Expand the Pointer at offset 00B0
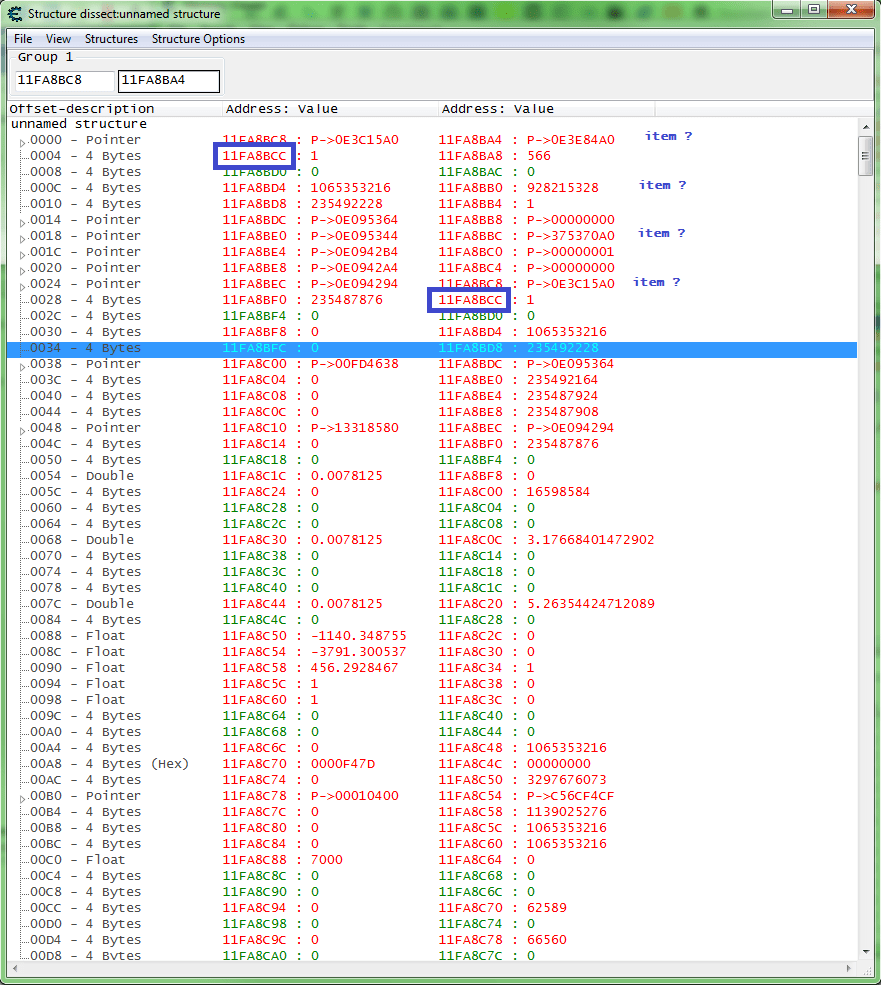This screenshot has height=985, width=881. 22,795
